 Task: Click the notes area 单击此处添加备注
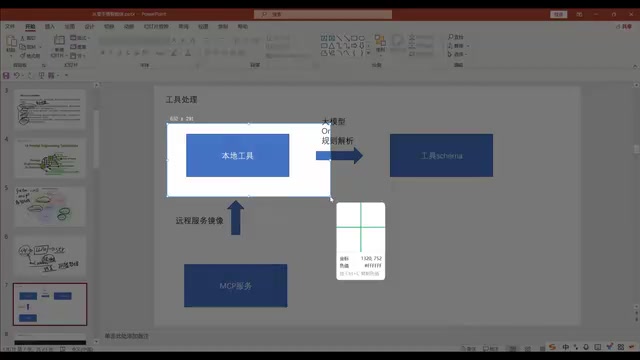pyautogui.click(x=127, y=336)
